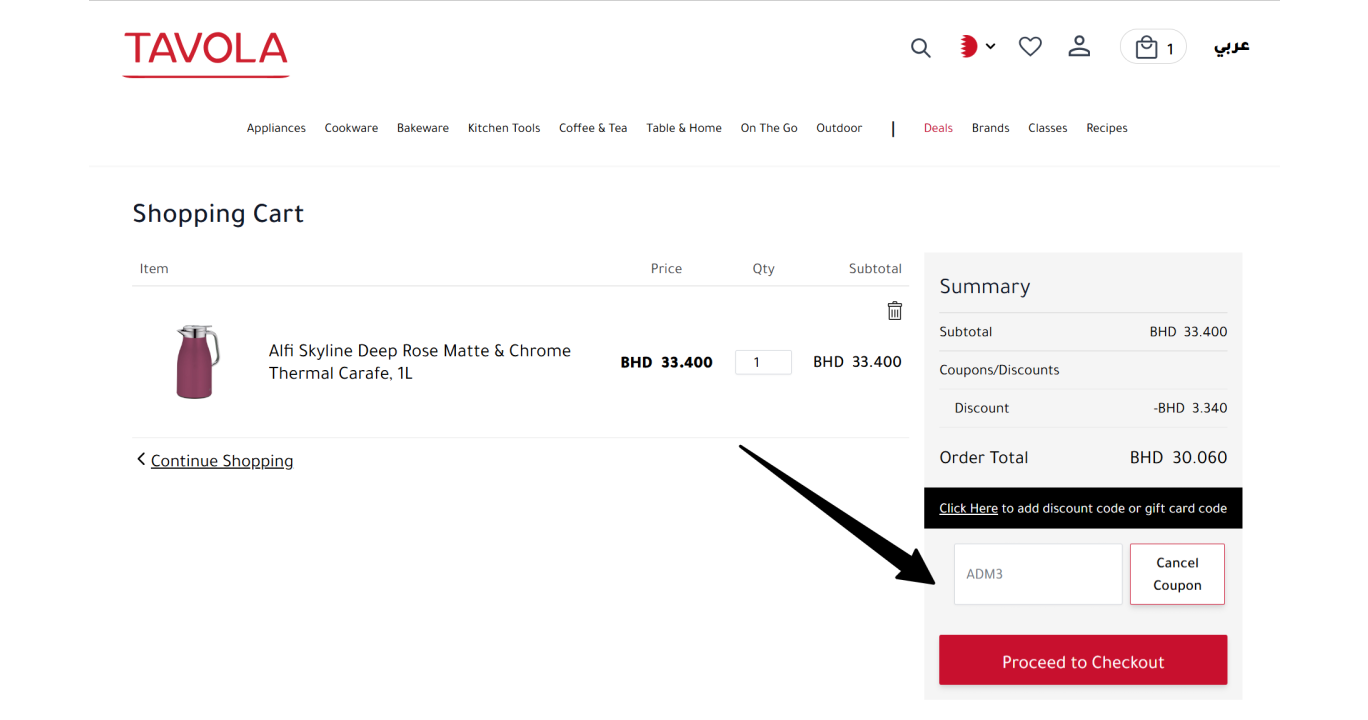Screen dimensions: 1368x720
Task: Click the Summary Subtotal value BHD 33.400
Action: (1188, 332)
